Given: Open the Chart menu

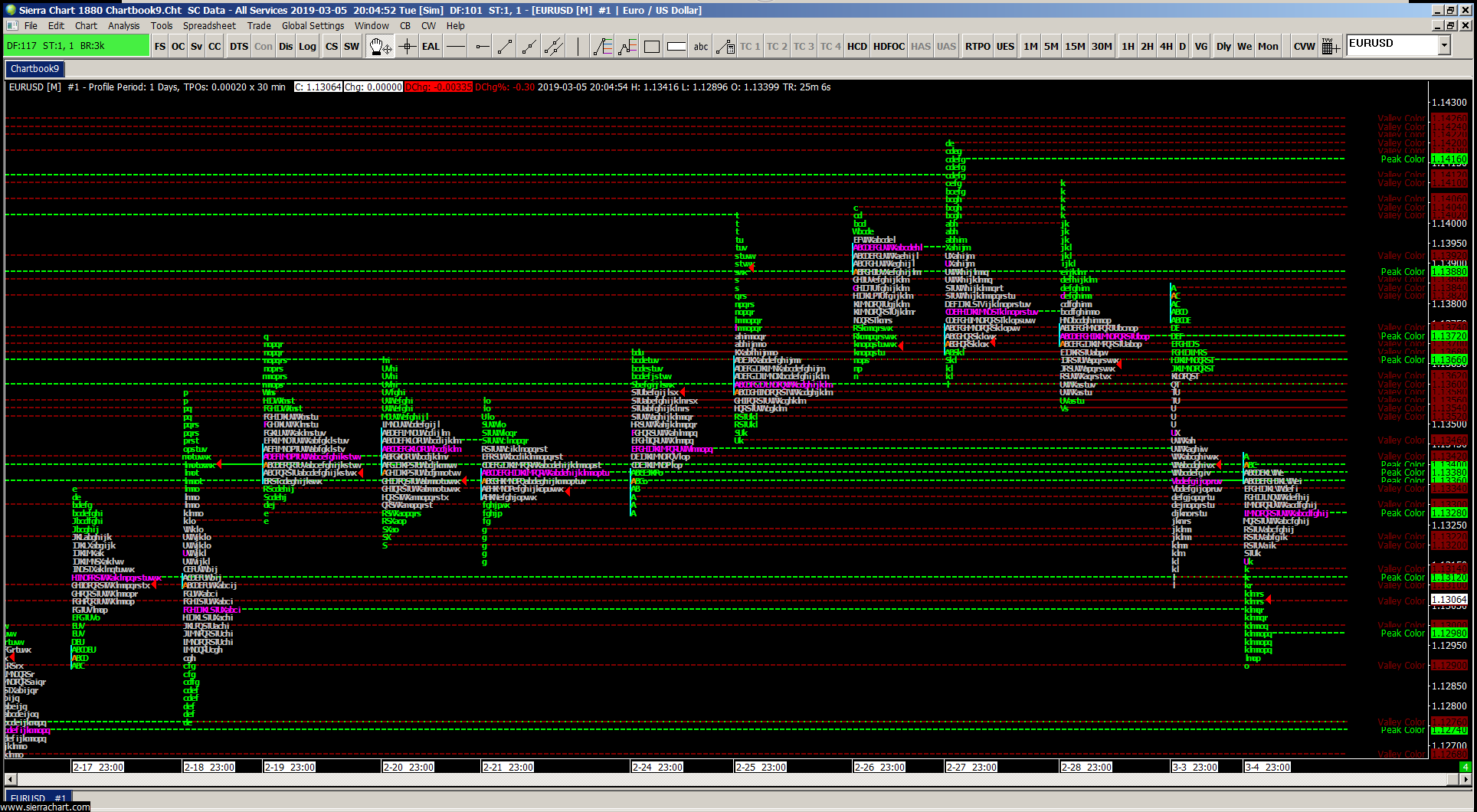Looking at the screenshot, I should tap(86, 25).
